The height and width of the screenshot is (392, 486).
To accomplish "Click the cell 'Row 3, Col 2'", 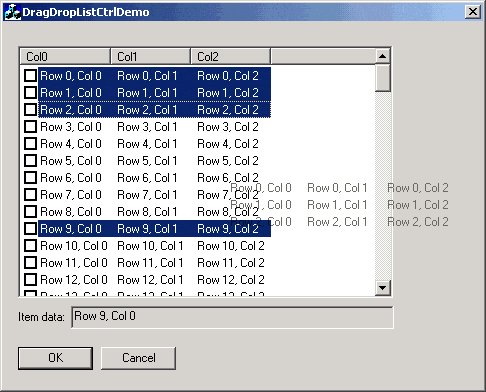I will (228, 127).
